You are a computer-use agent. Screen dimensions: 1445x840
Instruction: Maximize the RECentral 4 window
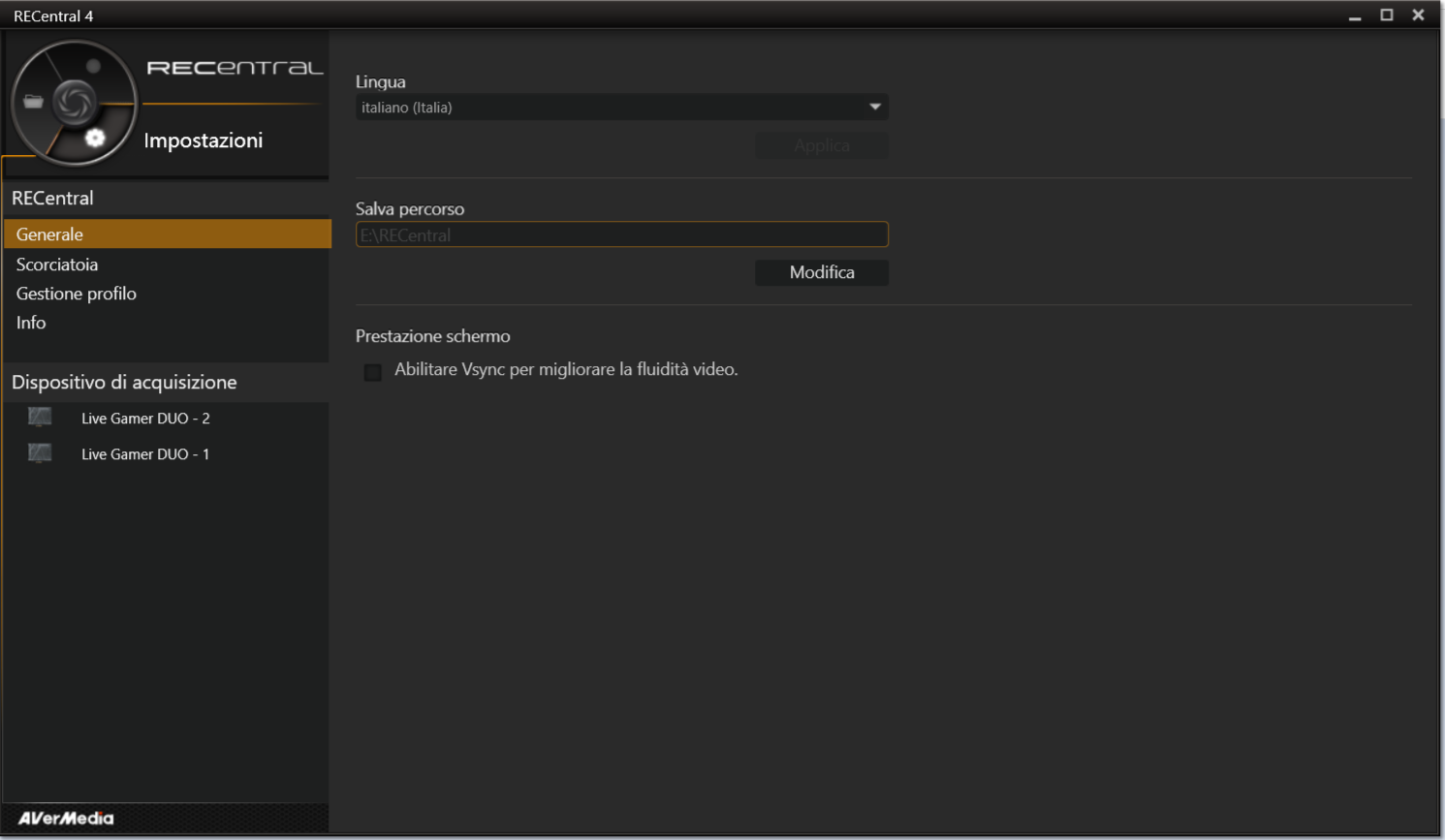pos(1387,15)
